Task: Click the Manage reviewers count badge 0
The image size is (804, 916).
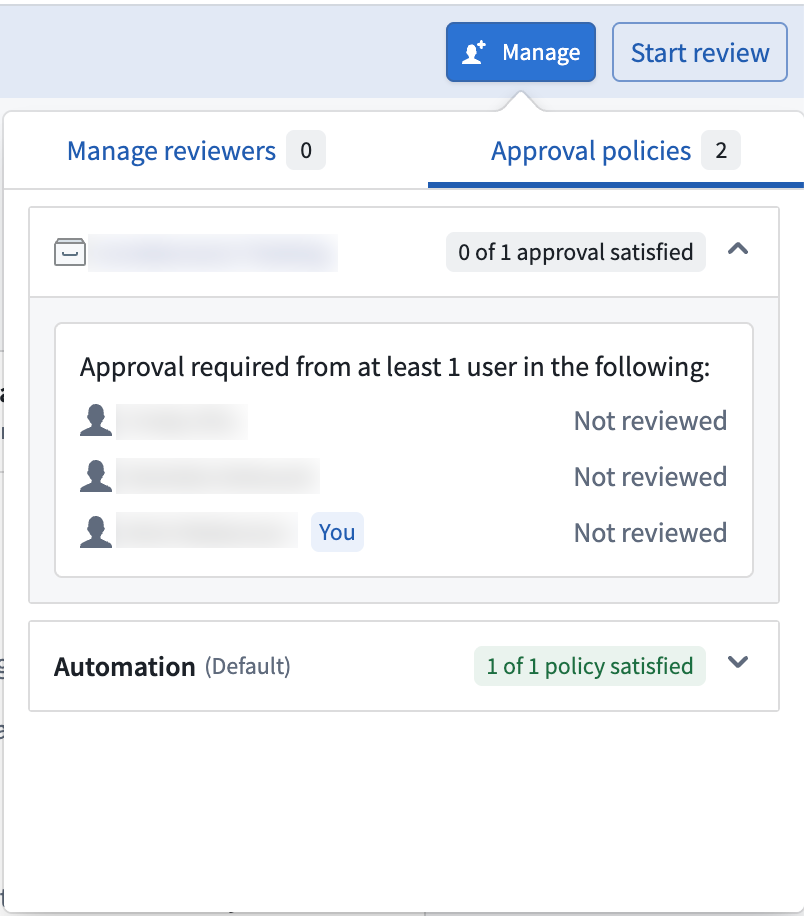Action: tap(306, 150)
